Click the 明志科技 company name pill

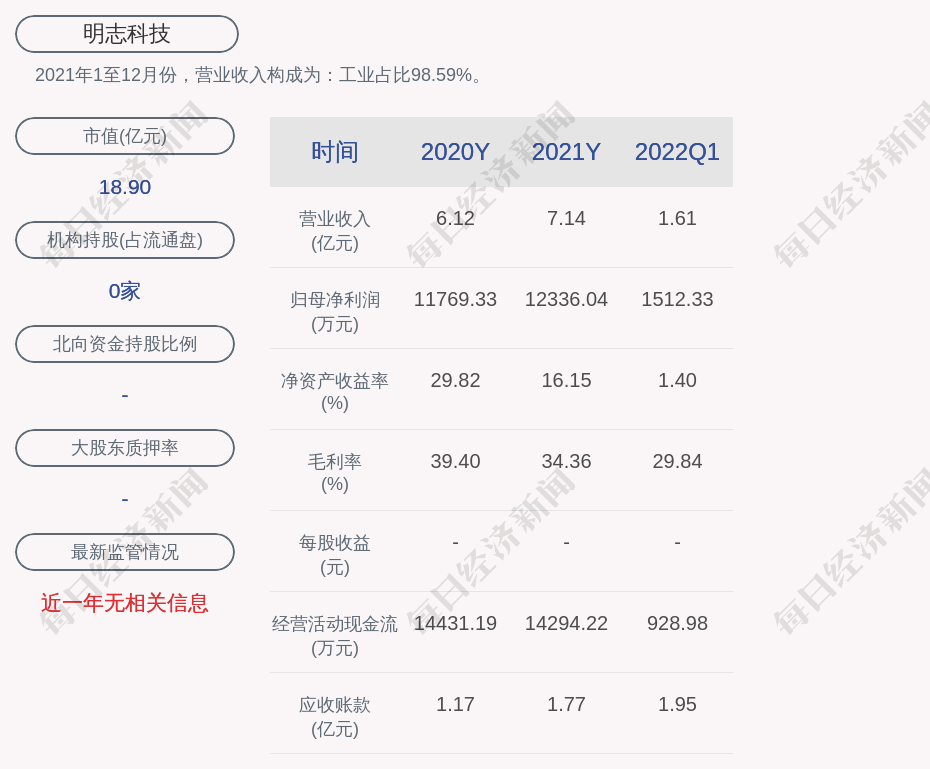127,34
